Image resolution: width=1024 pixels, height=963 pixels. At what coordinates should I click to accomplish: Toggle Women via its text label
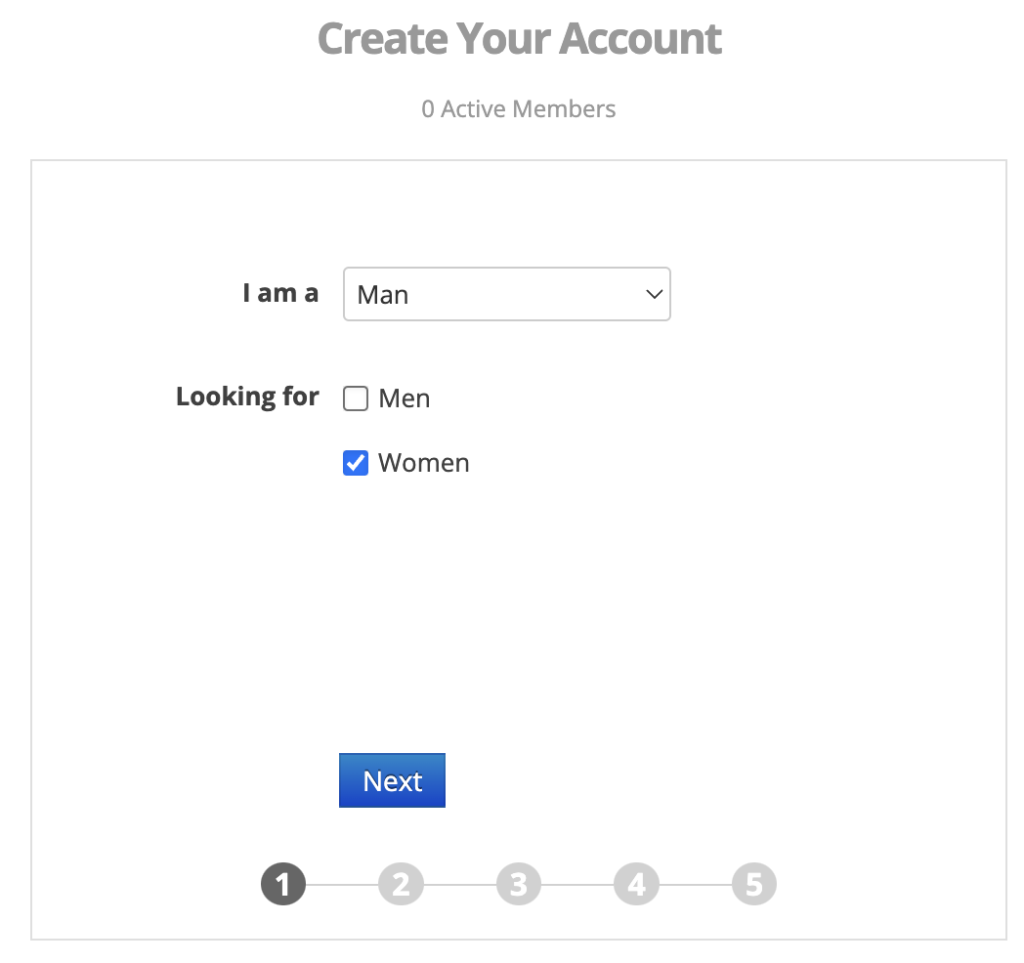pos(423,463)
